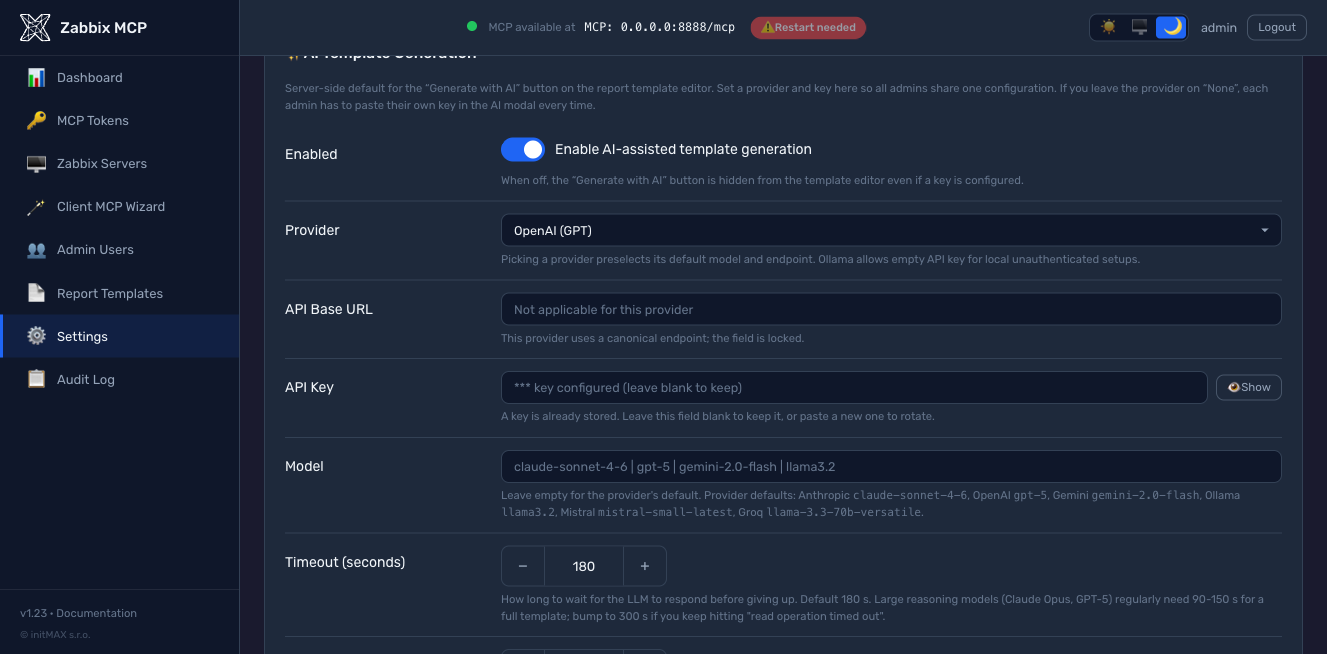Viewport: 1327px width, 654px height.
Task: Toggle Enable AI-assisted template generation switch
Action: [523, 149]
